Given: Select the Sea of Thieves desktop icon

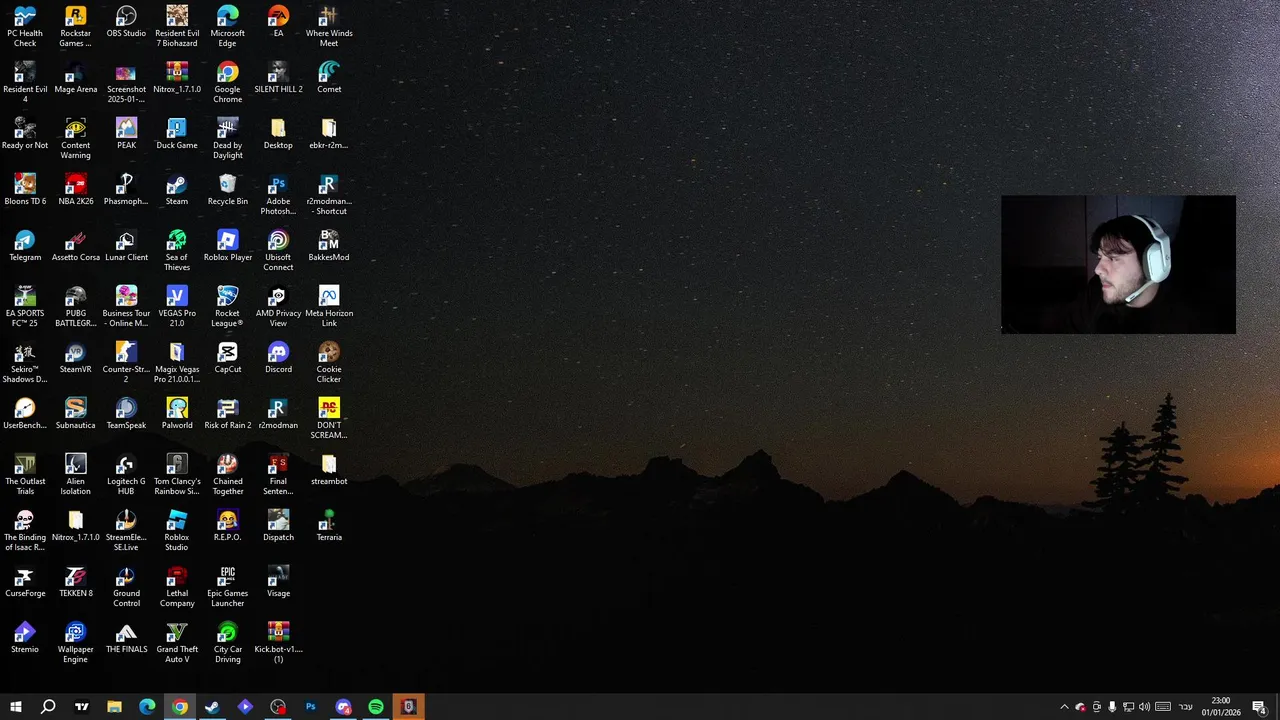Looking at the screenshot, I should point(177,250).
